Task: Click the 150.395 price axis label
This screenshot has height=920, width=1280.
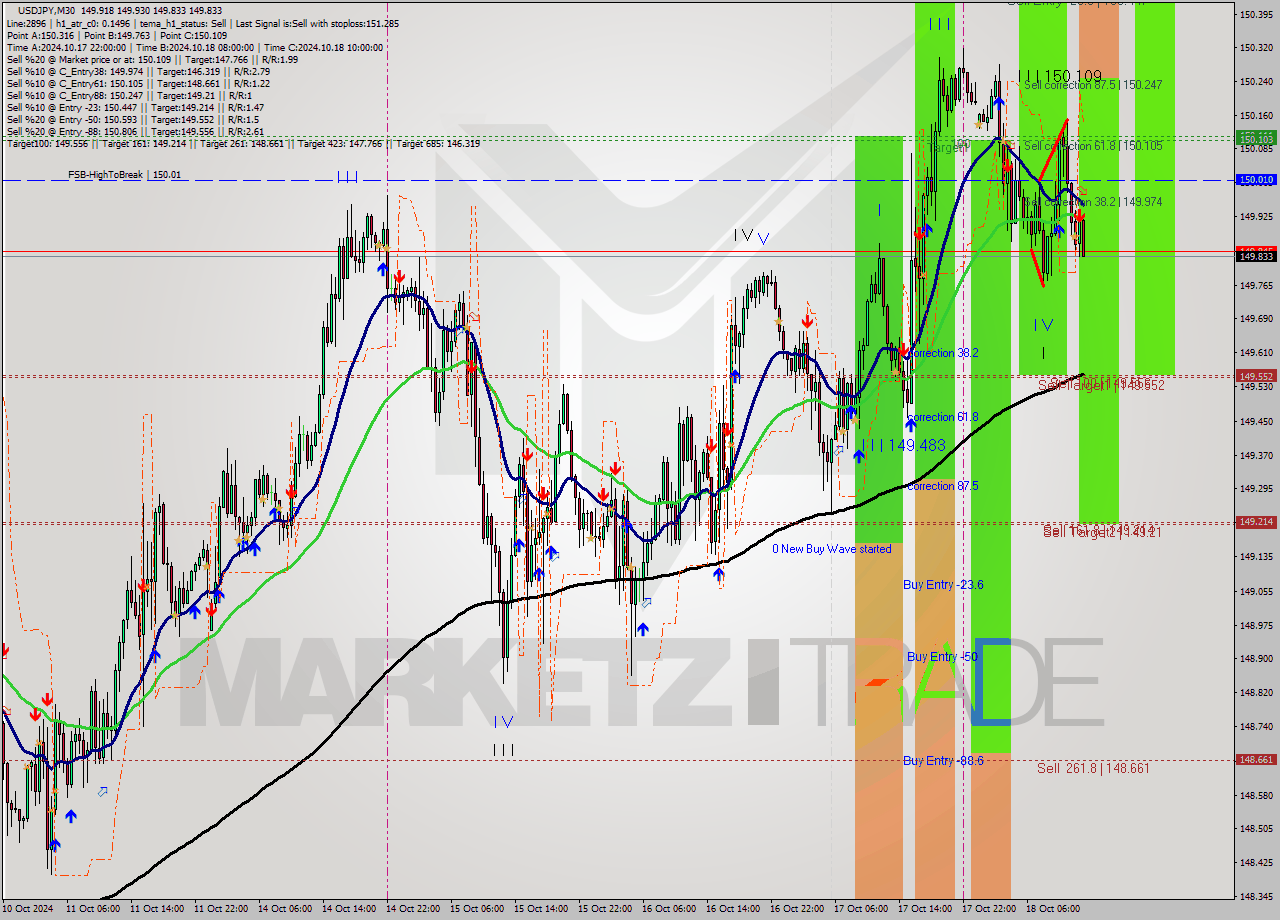Action: (x=1256, y=14)
